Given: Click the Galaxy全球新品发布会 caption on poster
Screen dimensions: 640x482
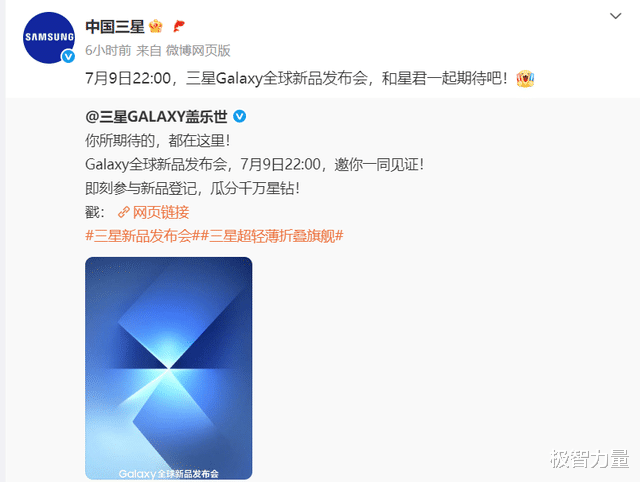Looking at the screenshot, I should click(169, 474).
